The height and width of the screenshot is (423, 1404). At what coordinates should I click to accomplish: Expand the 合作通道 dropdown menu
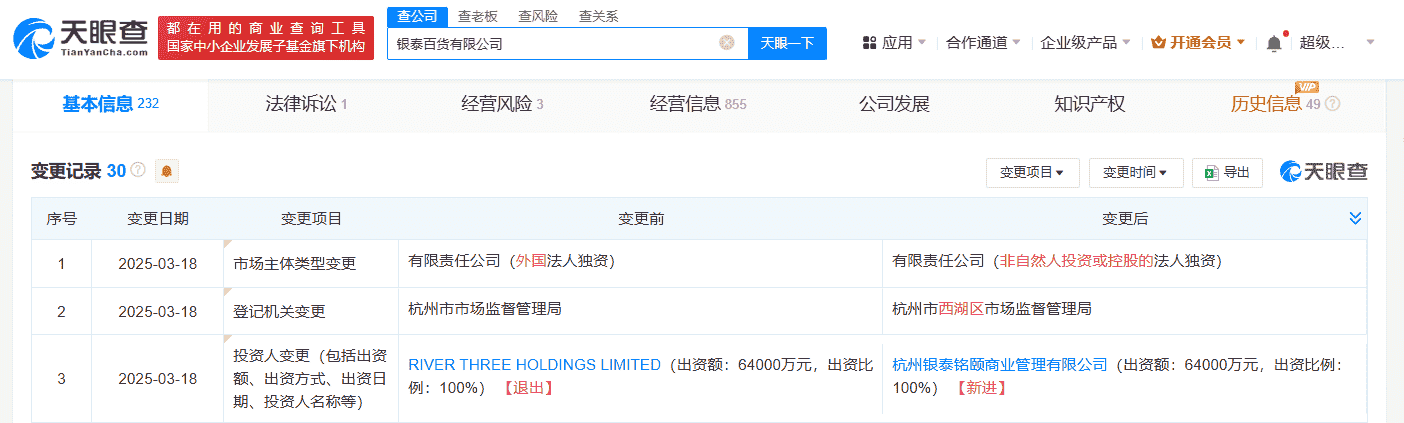click(983, 43)
